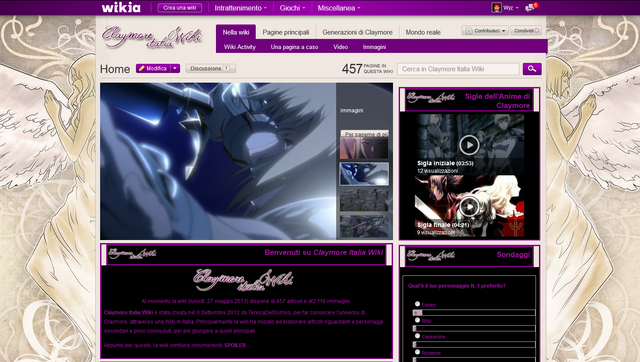Open the Miscellanea dropdown menu
Viewport: 640px width, 362px height.
coord(339,8)
